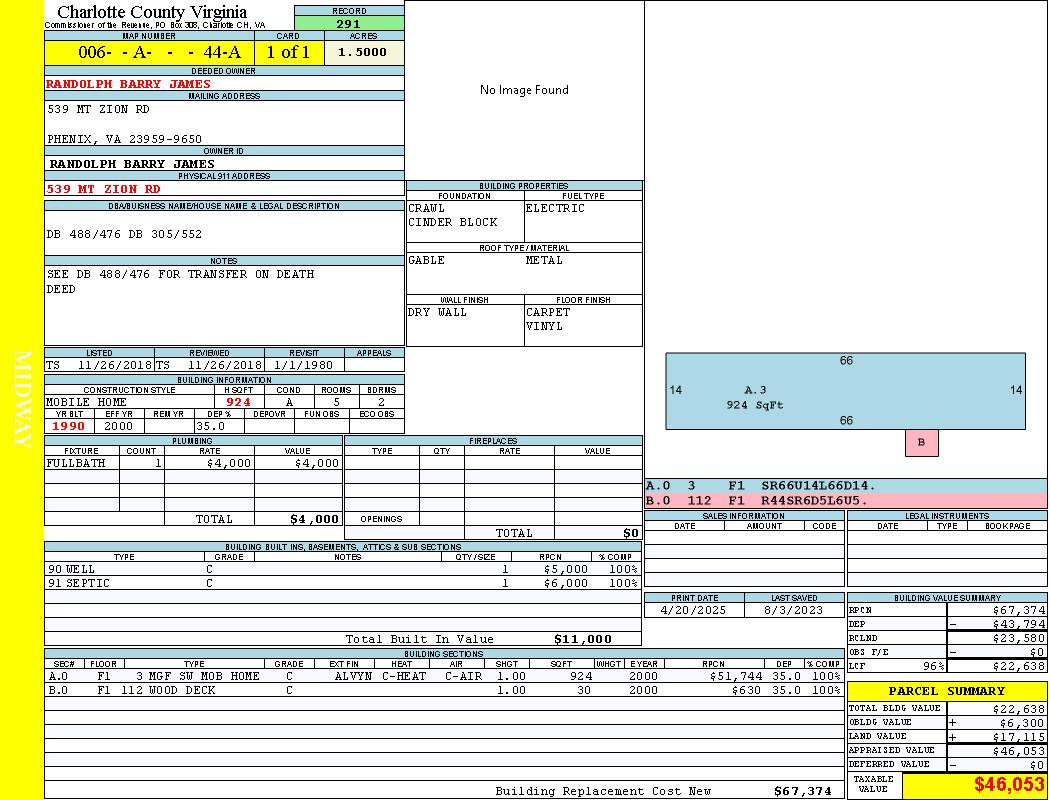The image size is (1050, 800).
Task: Click the yellow PARCEL SUMMARY header
Action: click(946, 691)
